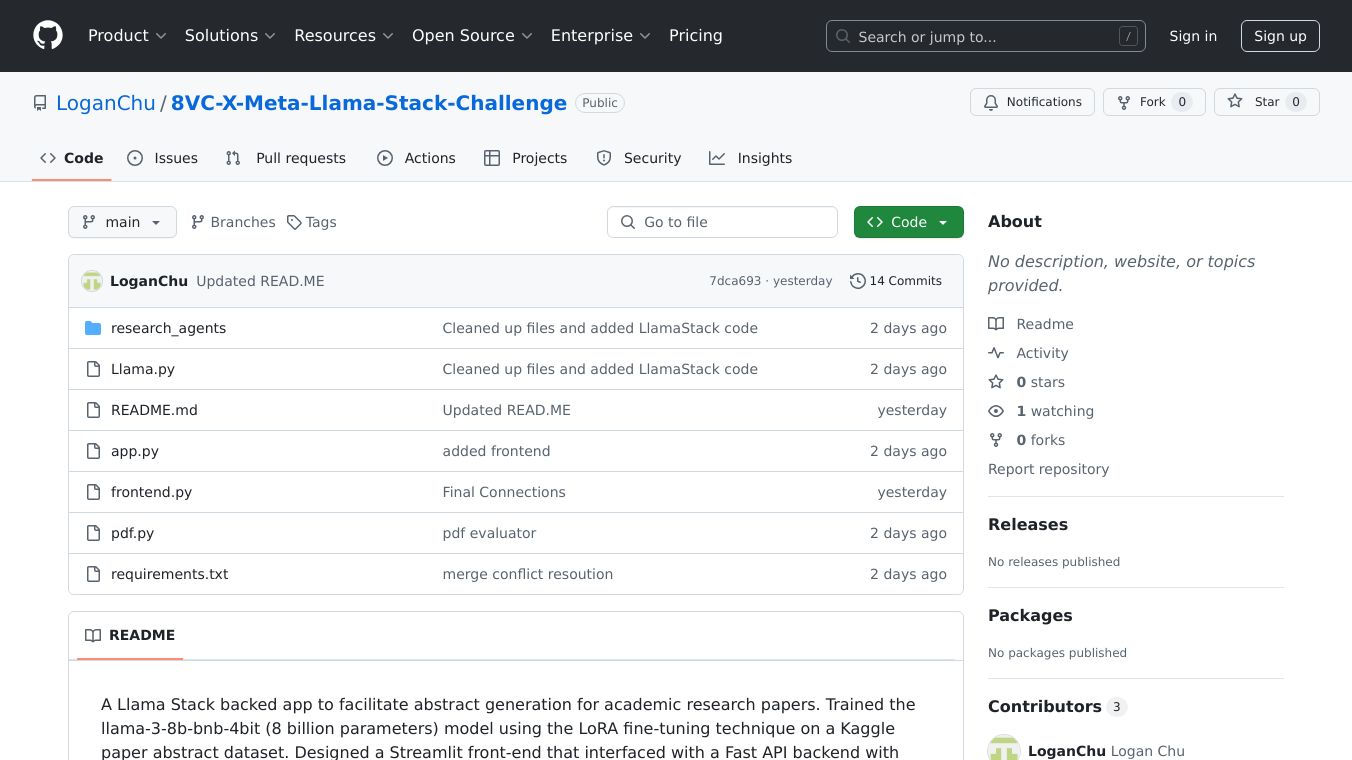Open the research_agents folder

(168, 328)
